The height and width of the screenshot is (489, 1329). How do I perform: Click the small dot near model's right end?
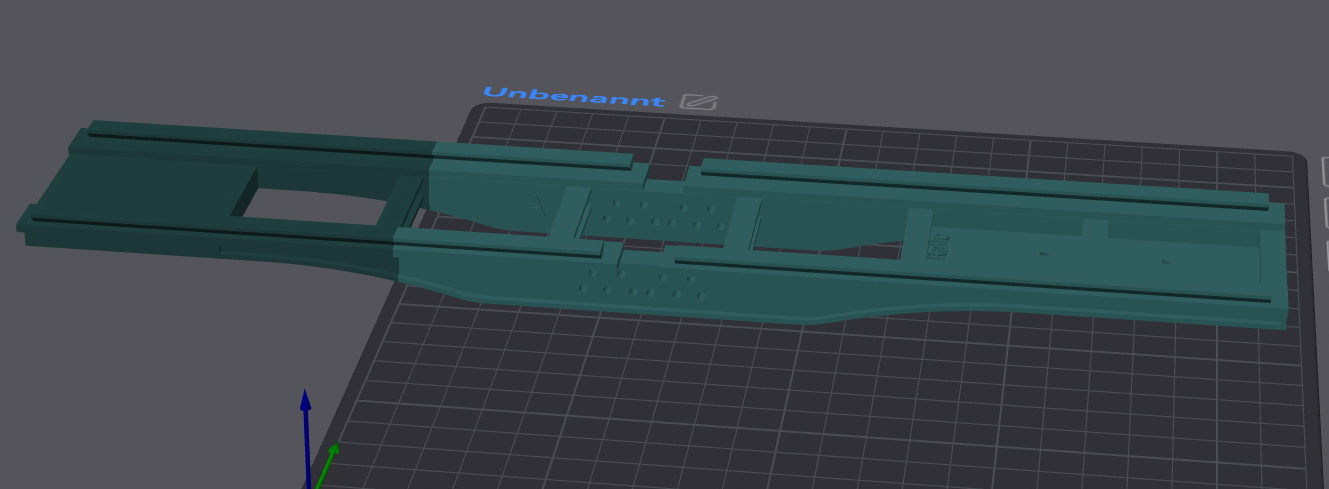click(1166, 262)
